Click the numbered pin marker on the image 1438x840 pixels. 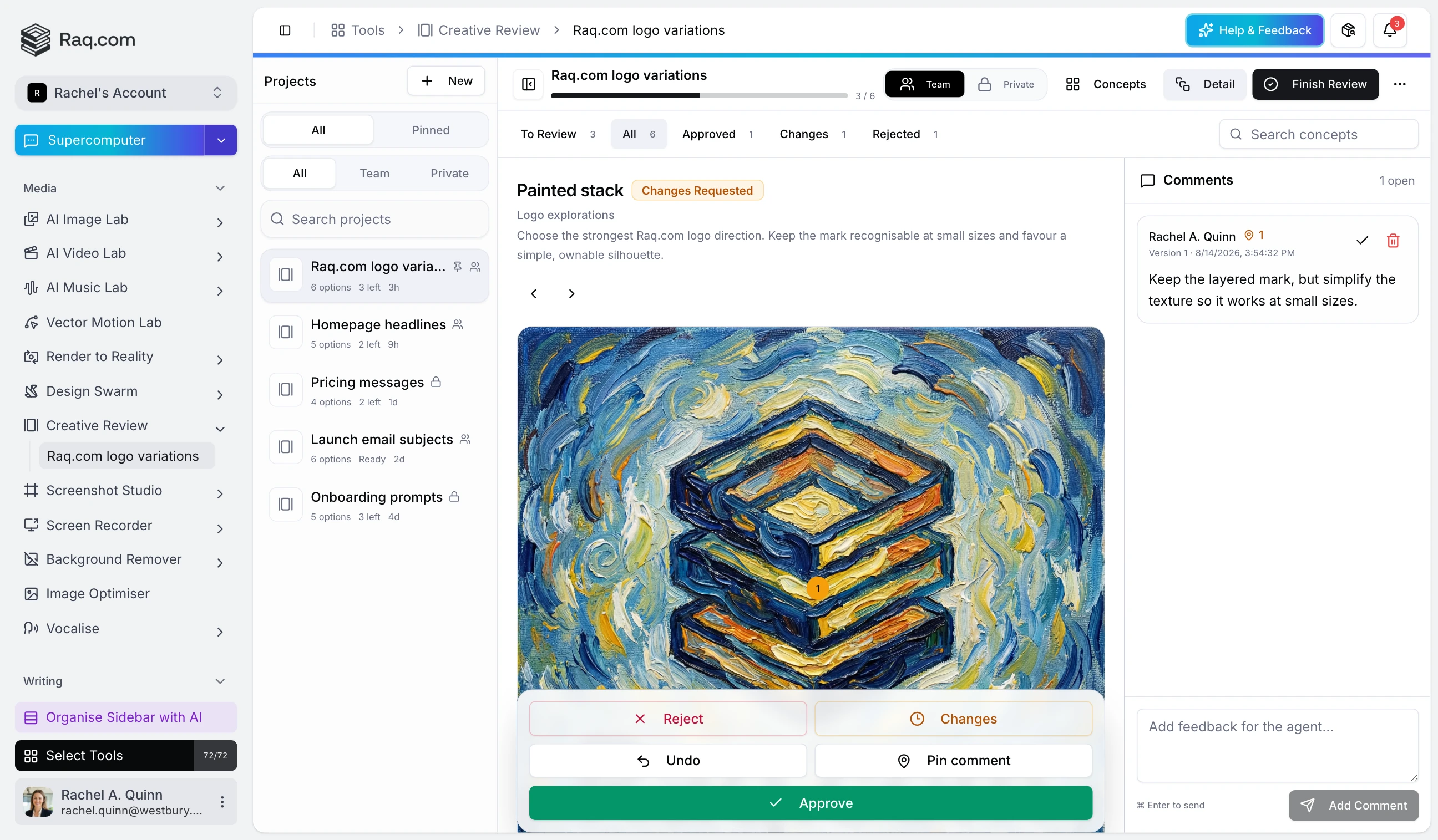click(x=818, y=588)
